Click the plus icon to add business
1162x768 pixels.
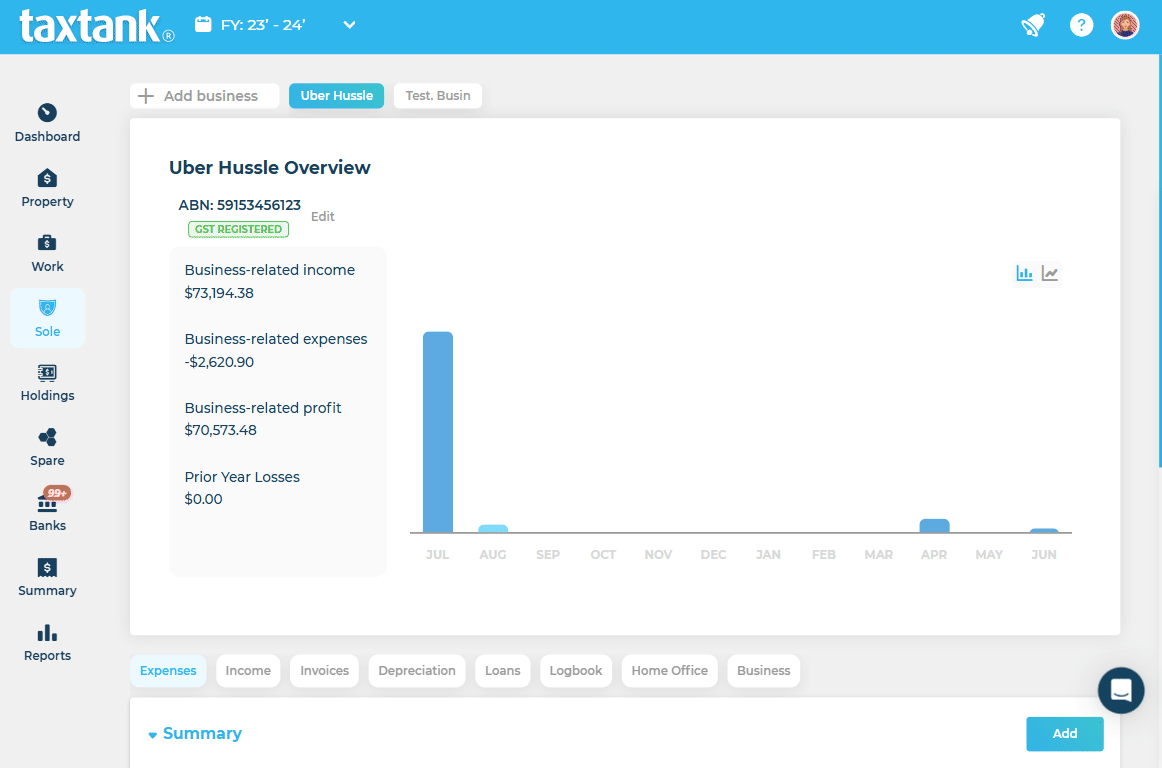146,96
